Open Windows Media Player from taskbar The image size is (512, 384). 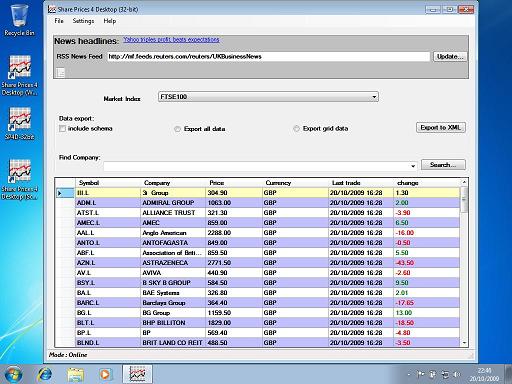tap(105, 374)
